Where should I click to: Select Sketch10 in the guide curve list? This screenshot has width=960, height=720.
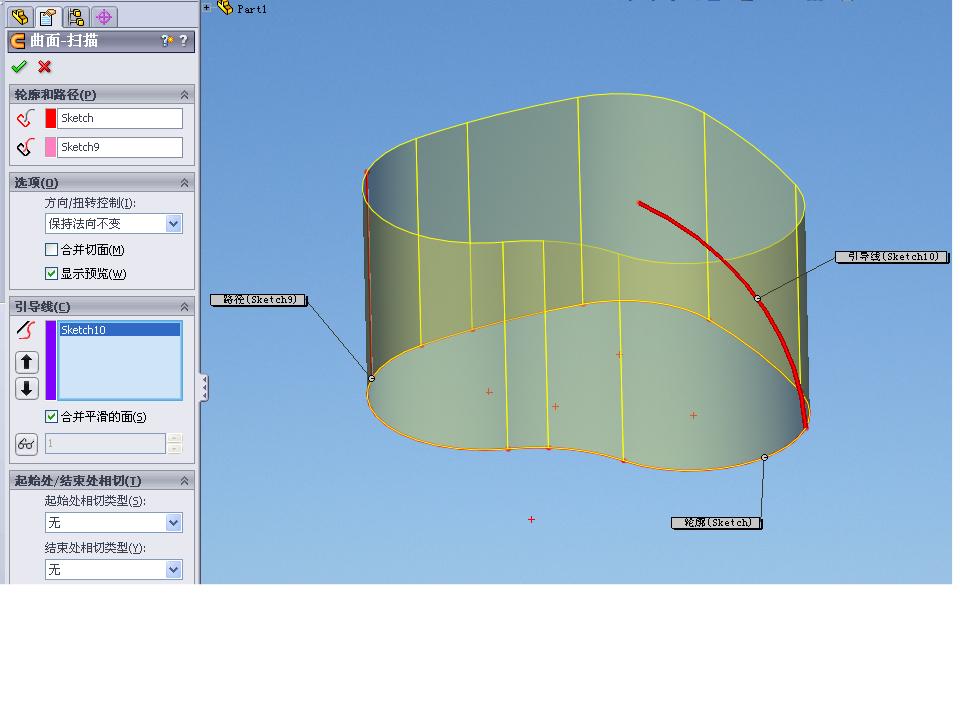120,330
